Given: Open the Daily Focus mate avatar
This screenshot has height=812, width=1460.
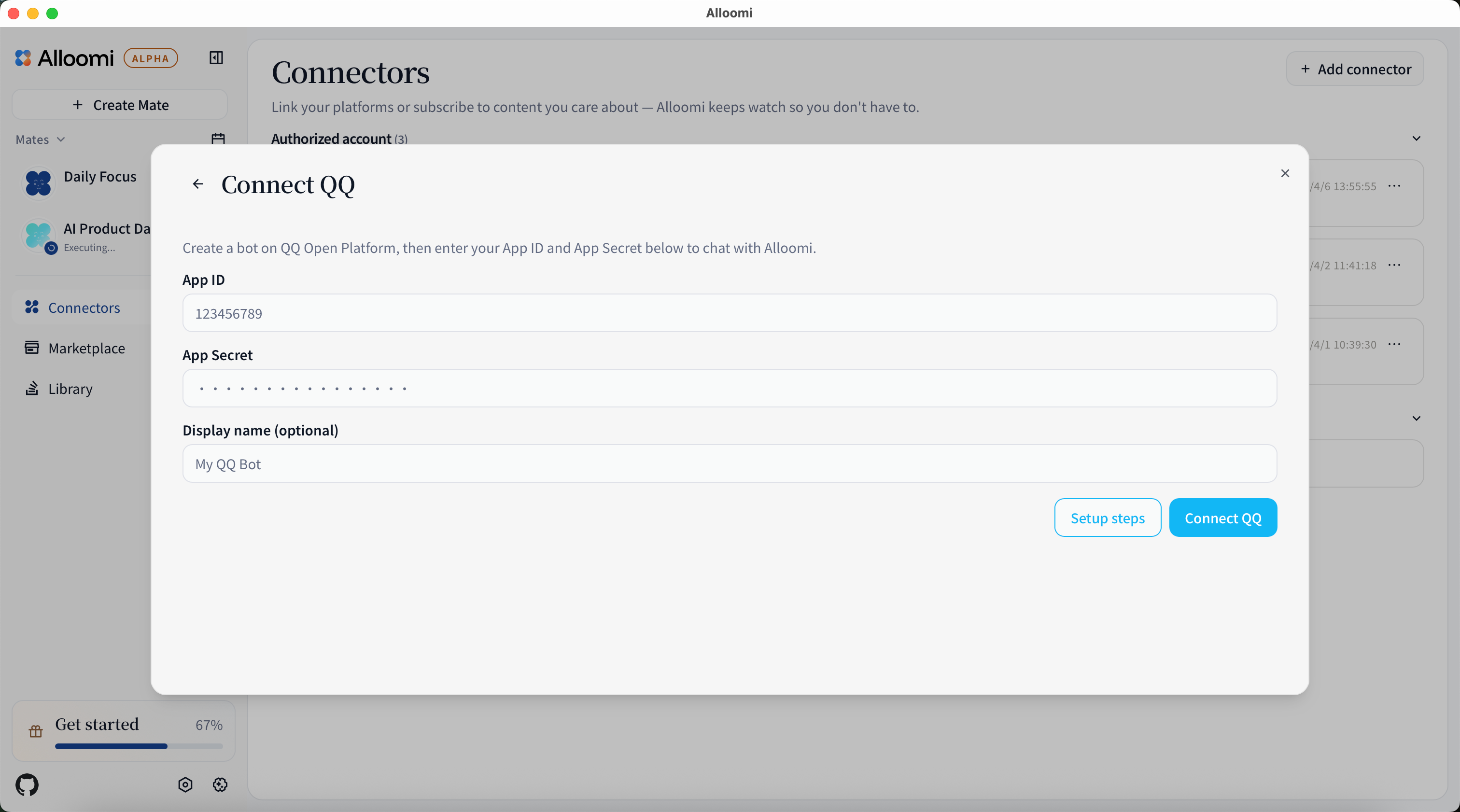Looking at the screenshot, I should [x=39, y=183].
